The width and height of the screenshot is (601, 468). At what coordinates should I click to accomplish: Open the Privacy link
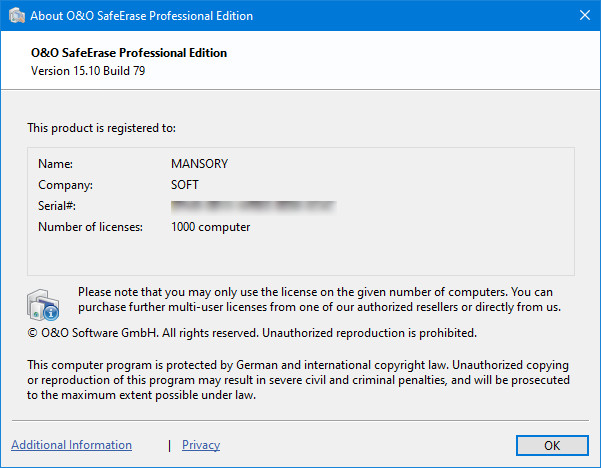[x=201, y=445]
